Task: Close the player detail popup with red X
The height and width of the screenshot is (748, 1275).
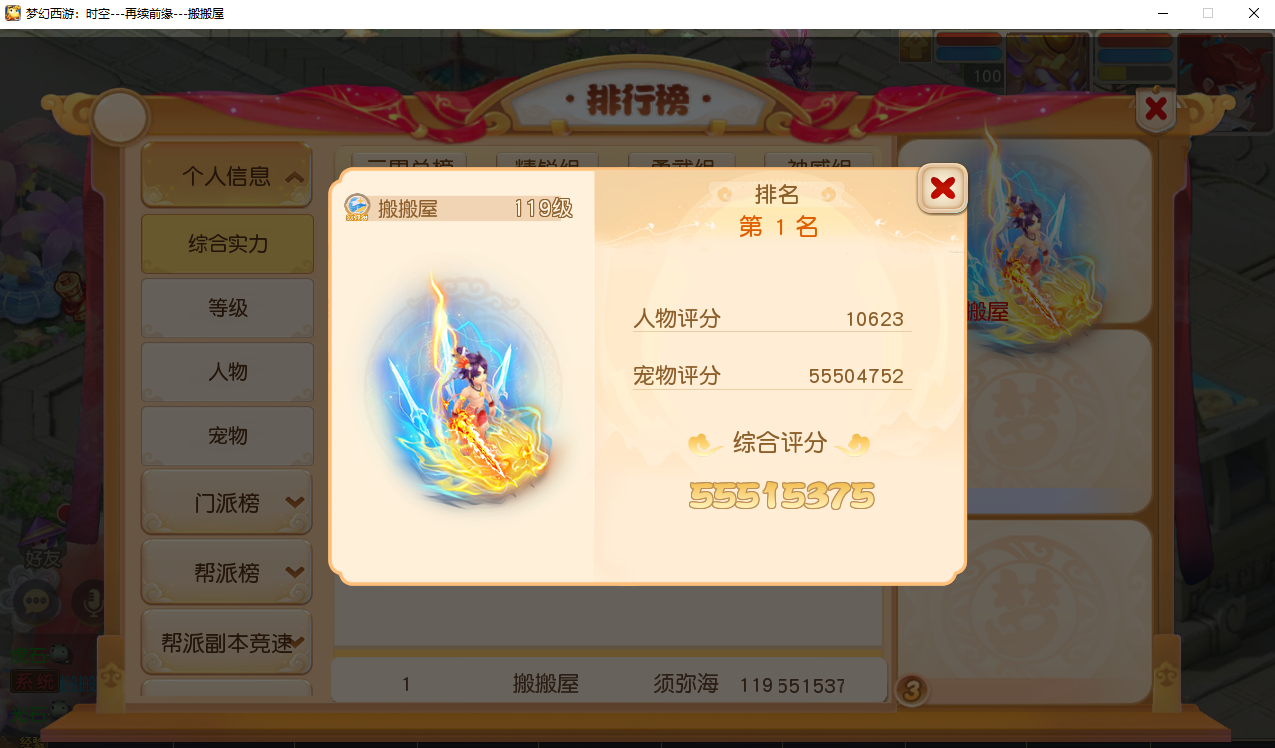Action: 942,188
